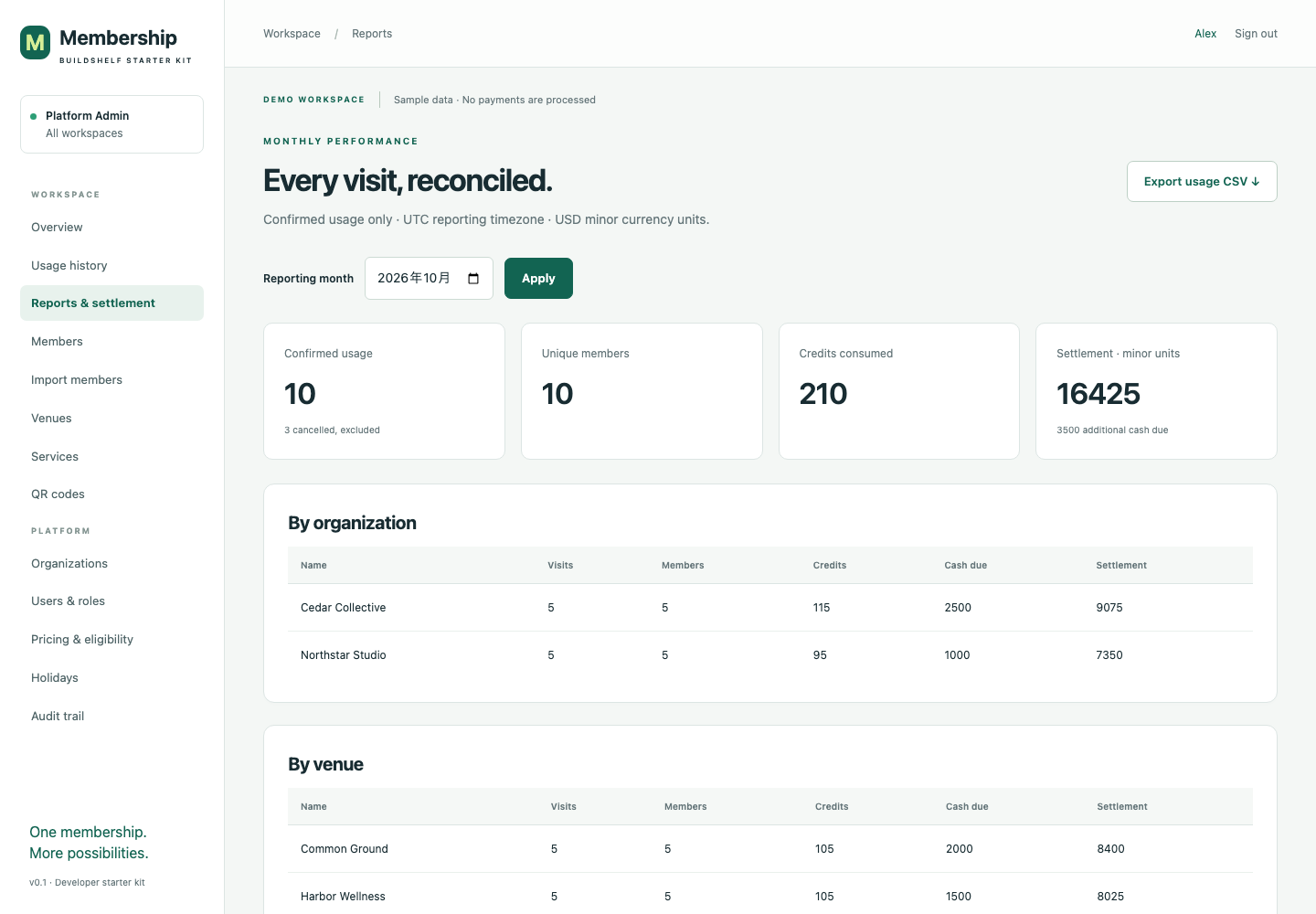1316x914 pixels.
Task: Open Alex's user profile link
Action: [1205, 34]
